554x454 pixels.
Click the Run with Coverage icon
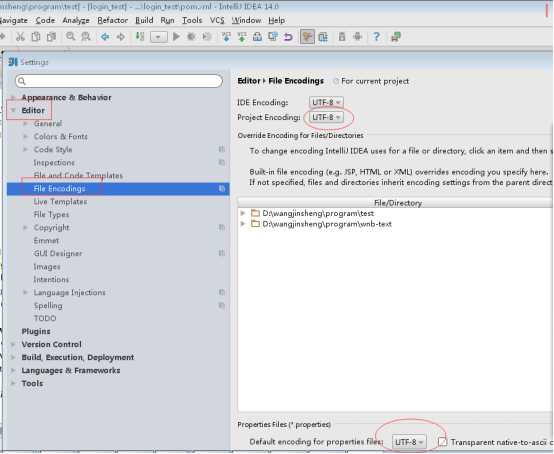[x=207, y=37]
